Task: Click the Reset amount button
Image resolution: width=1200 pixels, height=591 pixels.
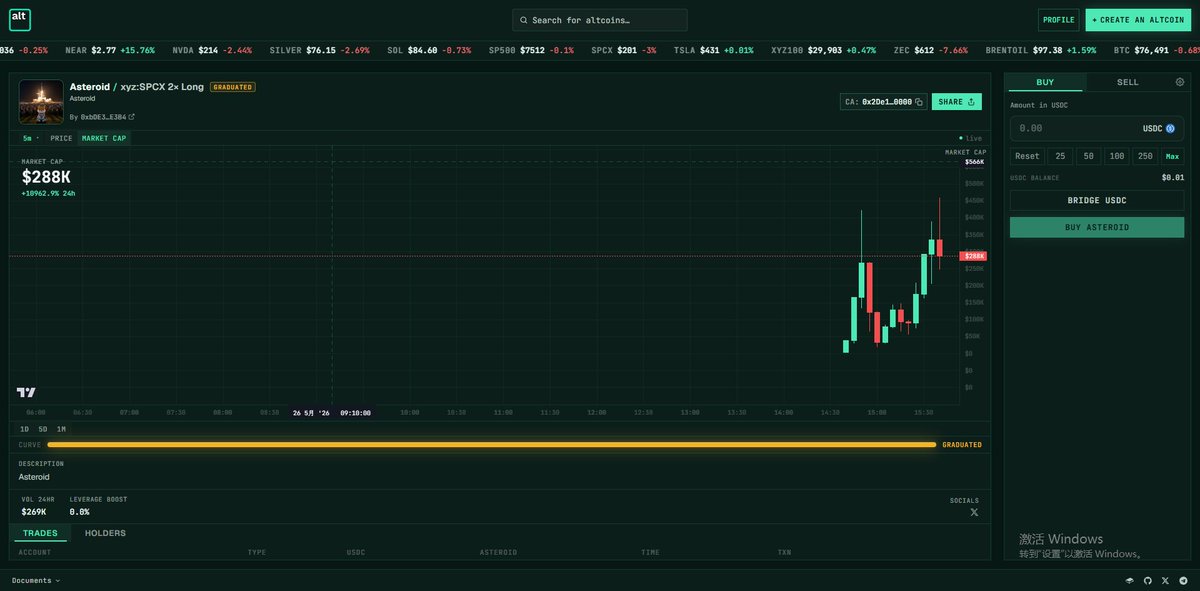Action: coord(1027,156)
